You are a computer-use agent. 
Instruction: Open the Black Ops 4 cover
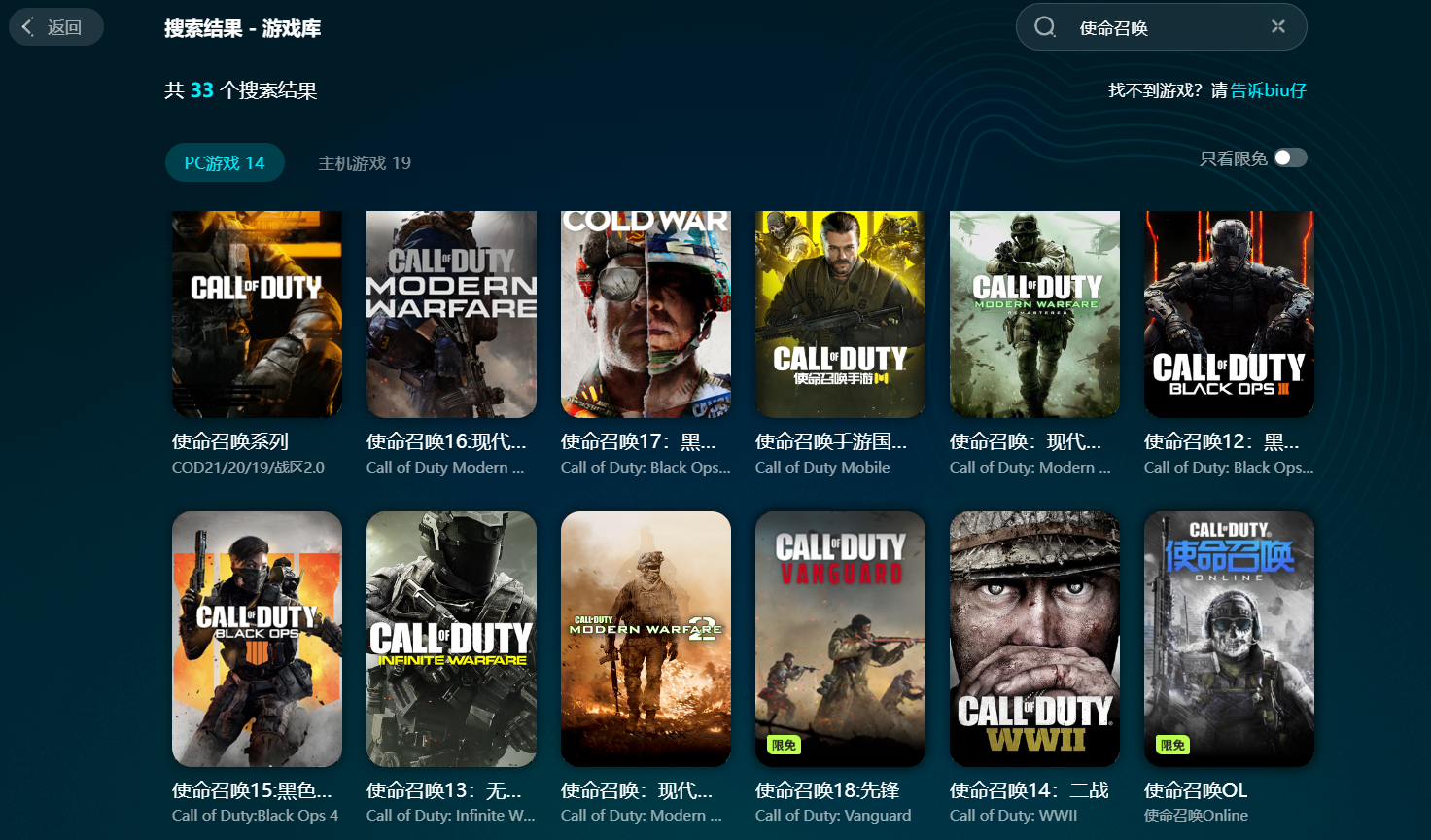(257, 639)
